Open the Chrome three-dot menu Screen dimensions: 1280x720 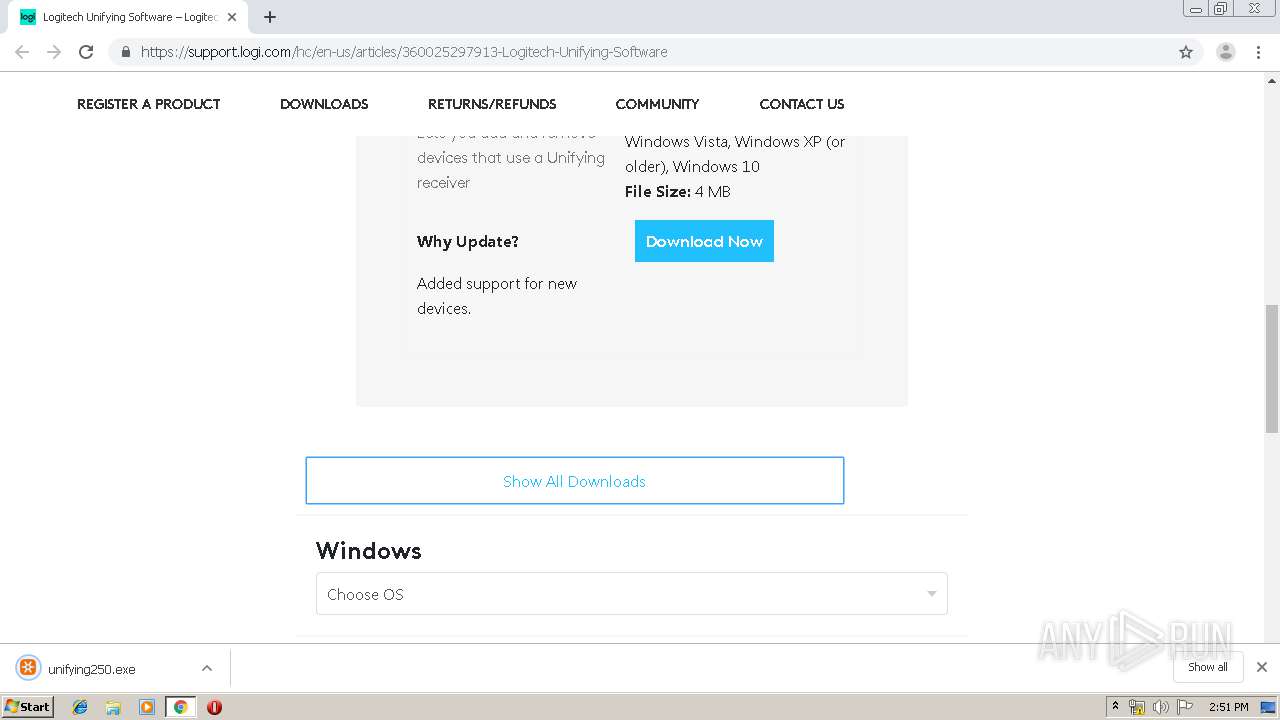pyautogui.click(x=1259, y=52)
